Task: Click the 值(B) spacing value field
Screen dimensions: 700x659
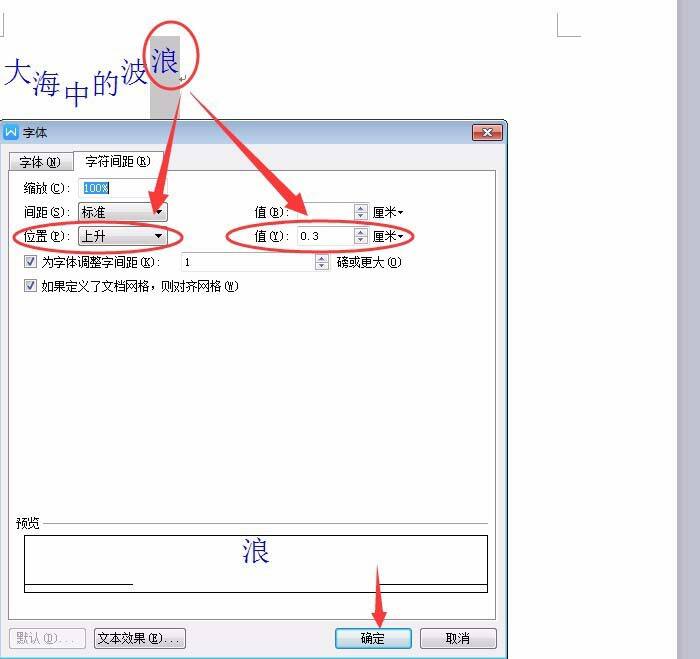Action: point(325,212)
